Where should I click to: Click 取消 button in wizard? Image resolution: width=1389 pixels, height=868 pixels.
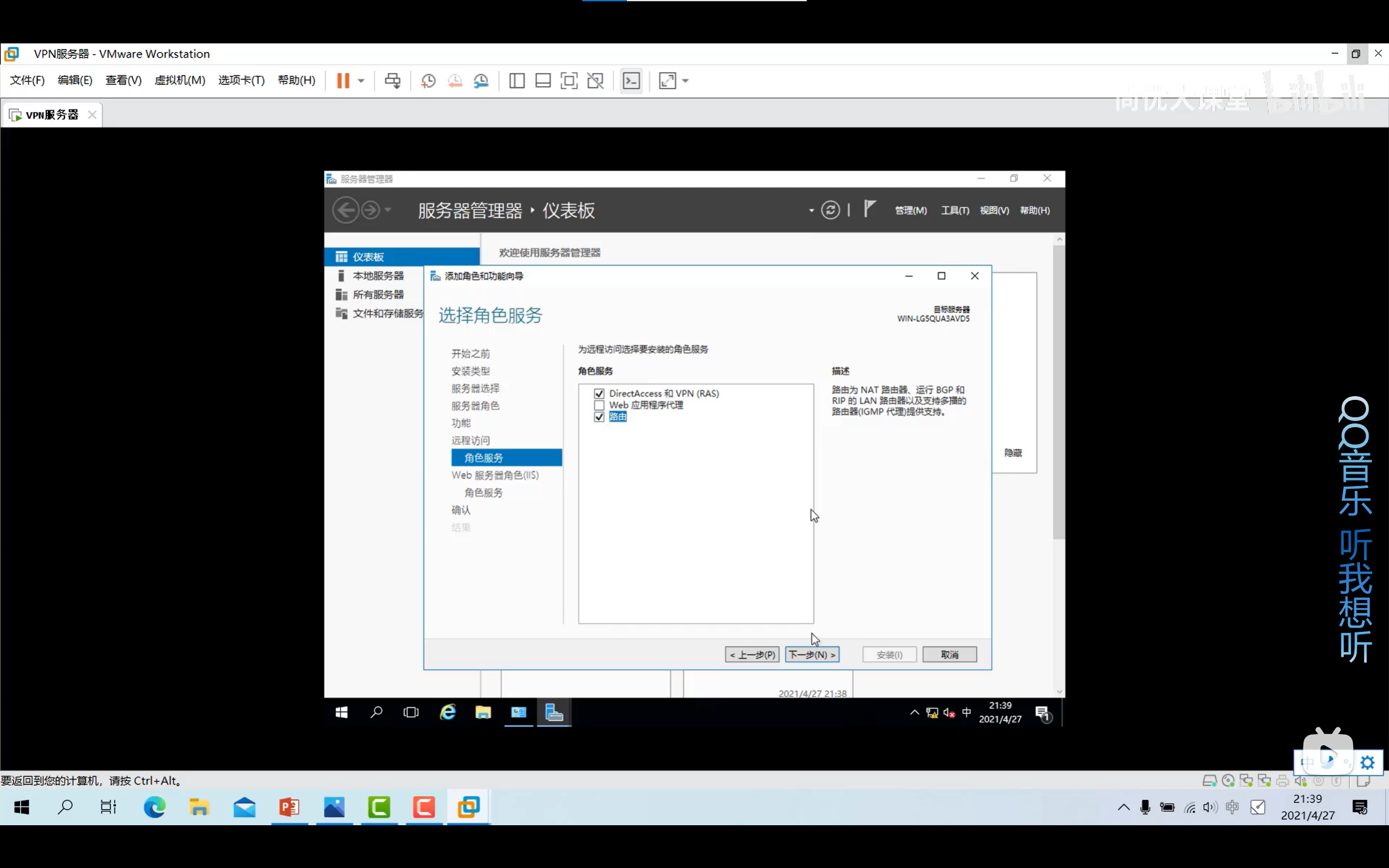pos(949,655)
